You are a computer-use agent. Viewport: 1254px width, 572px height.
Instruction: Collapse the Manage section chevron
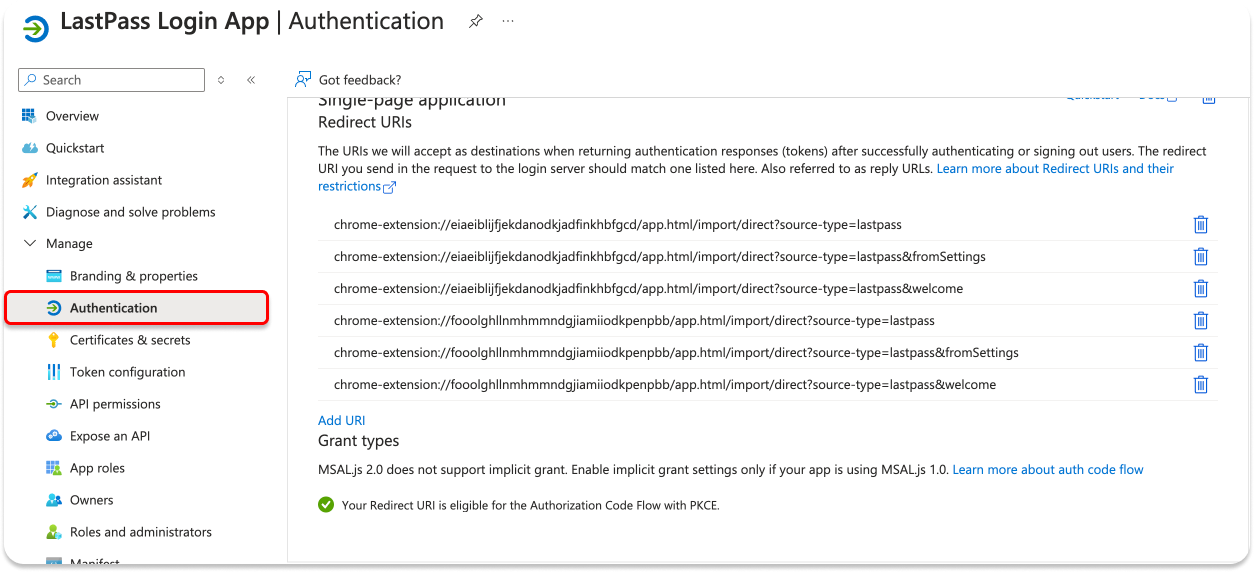click(29, 244)
